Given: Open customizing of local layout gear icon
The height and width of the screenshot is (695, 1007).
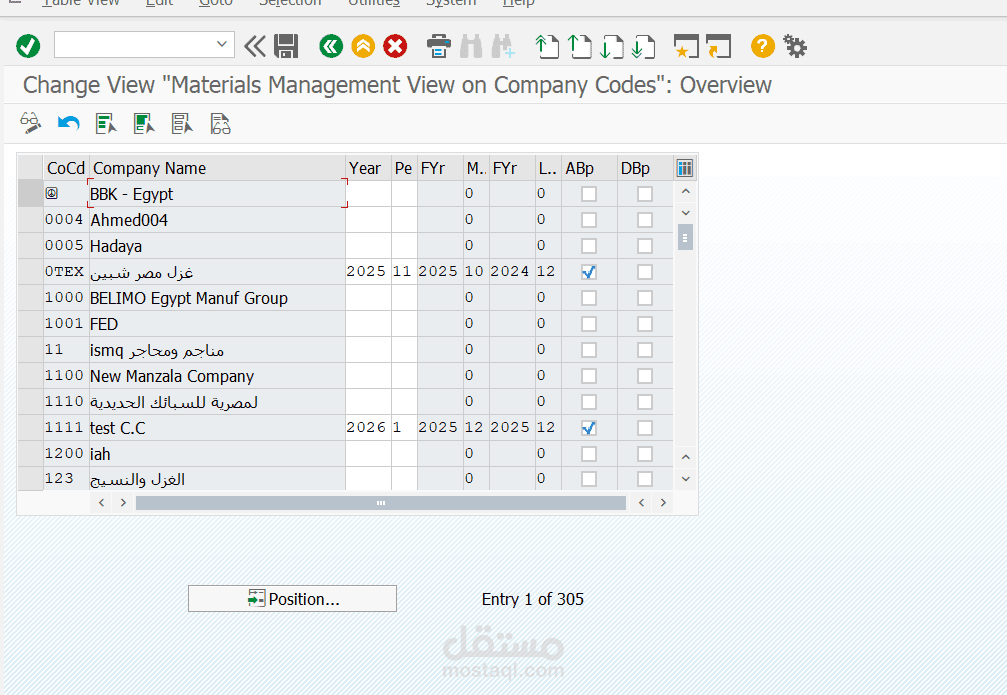Looking at the screenshot, I should click(x=795, y=46).
